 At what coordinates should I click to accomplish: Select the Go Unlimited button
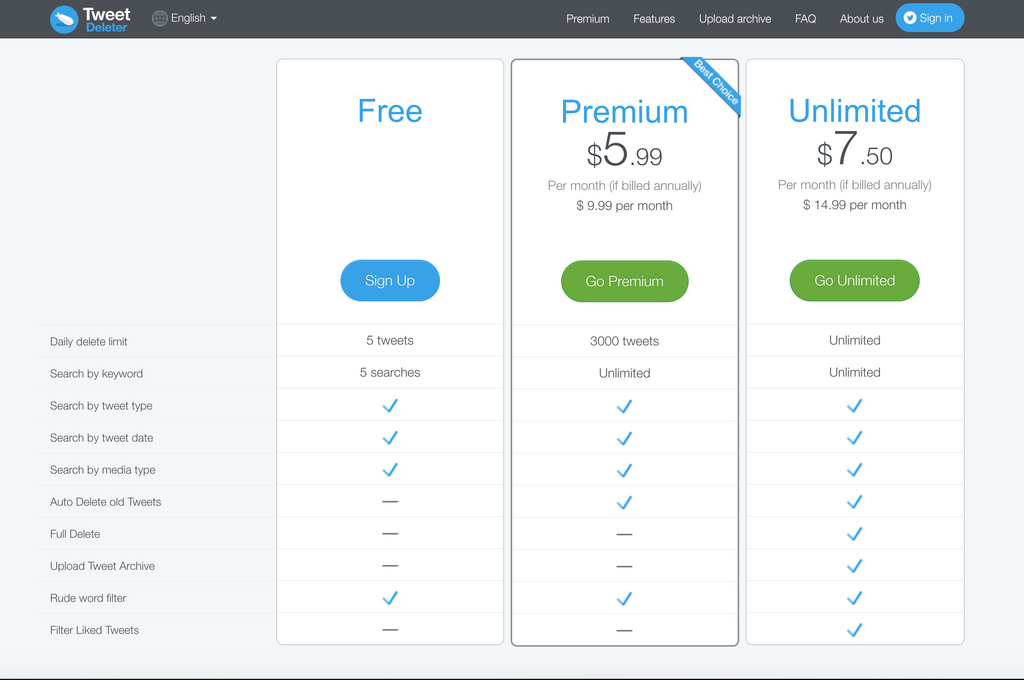(854, 281)
